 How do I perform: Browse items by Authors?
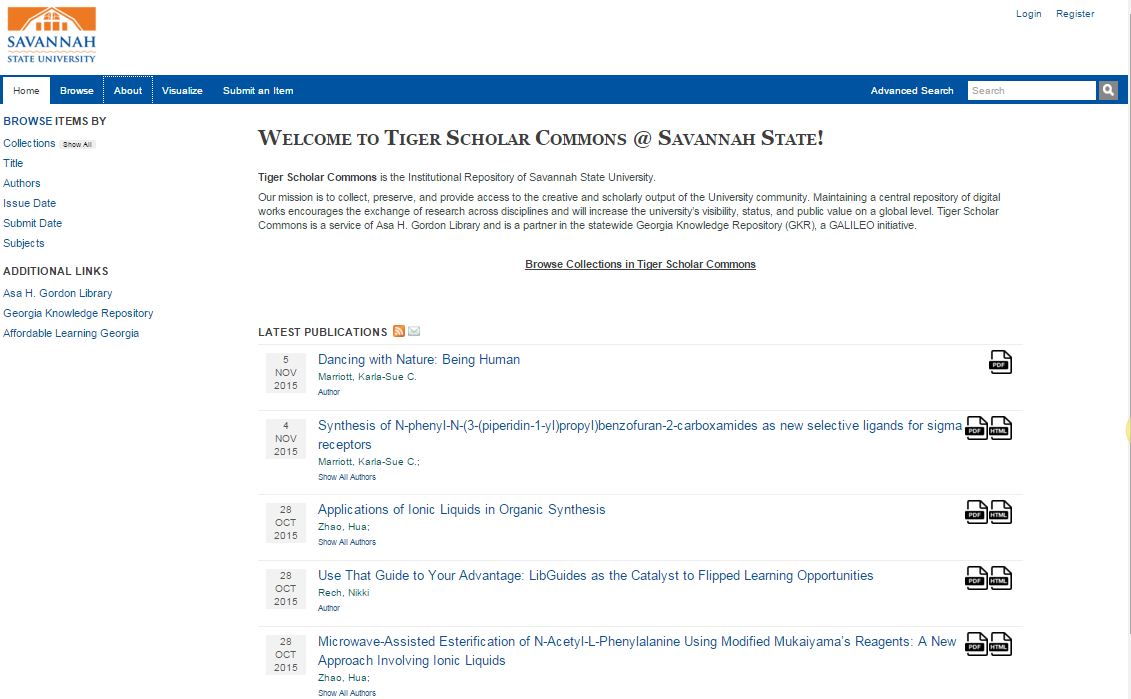click(22, 183)
